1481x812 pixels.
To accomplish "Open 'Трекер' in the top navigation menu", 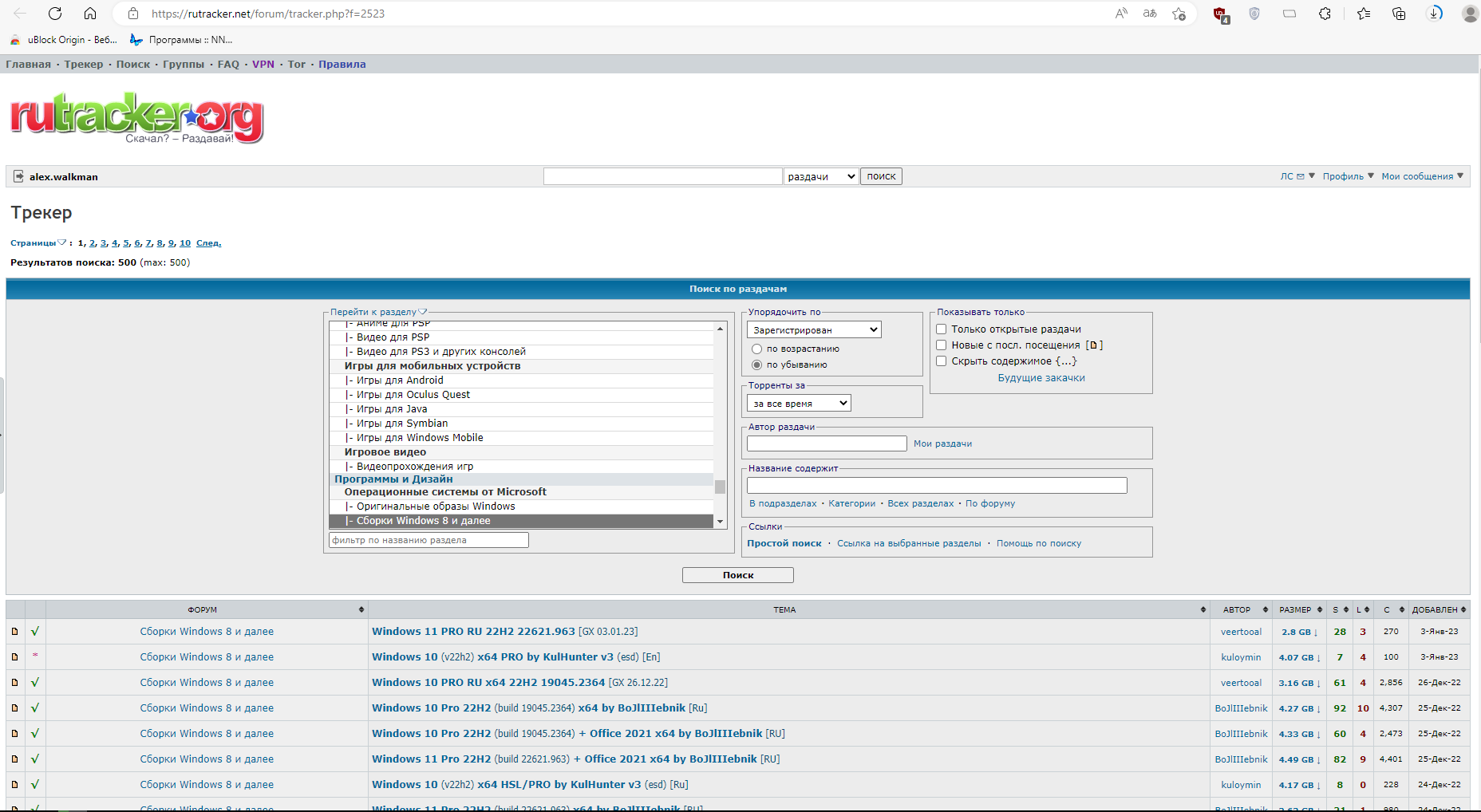I will (84, 65).
